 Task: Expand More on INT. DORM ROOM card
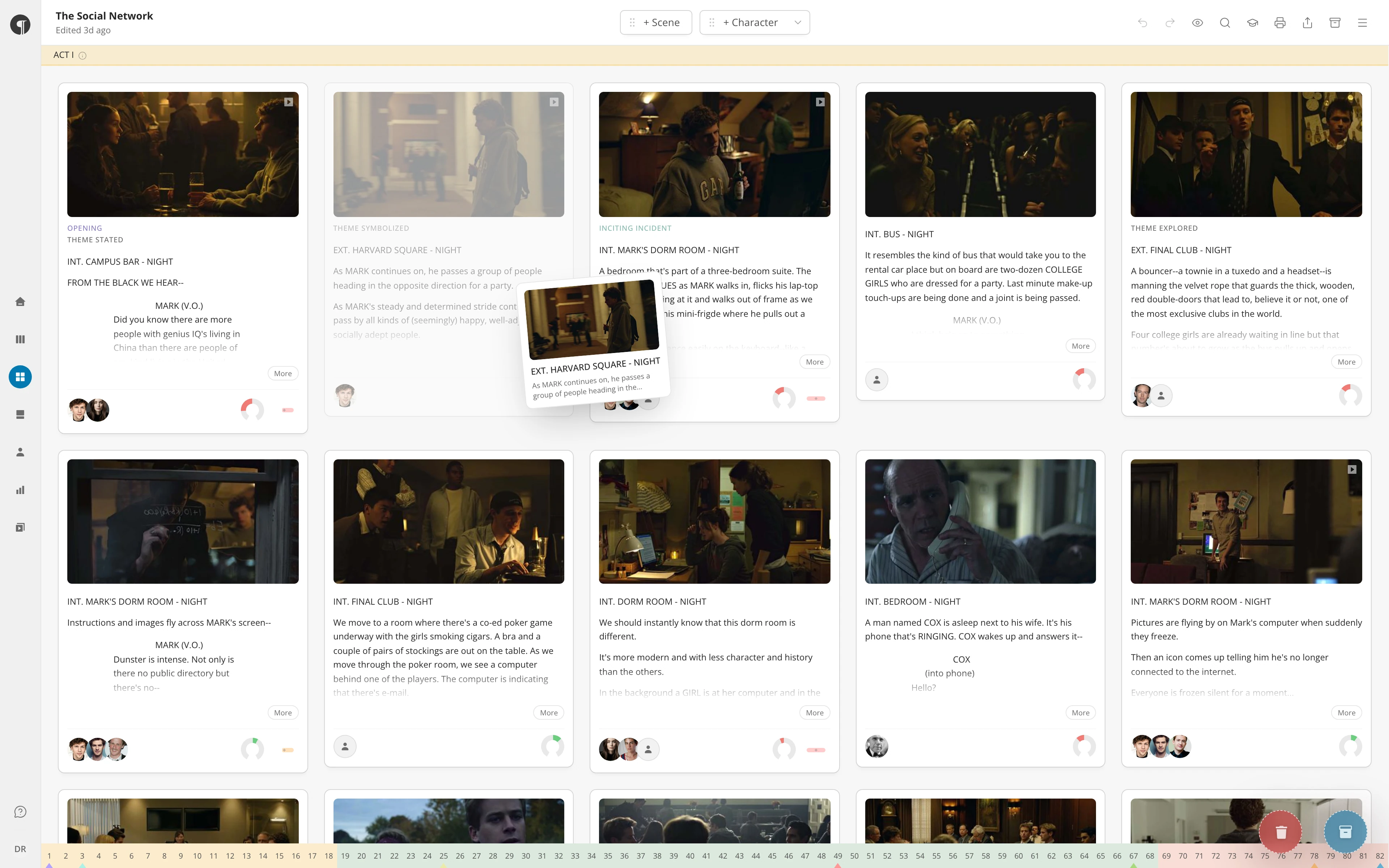(815, 713)
